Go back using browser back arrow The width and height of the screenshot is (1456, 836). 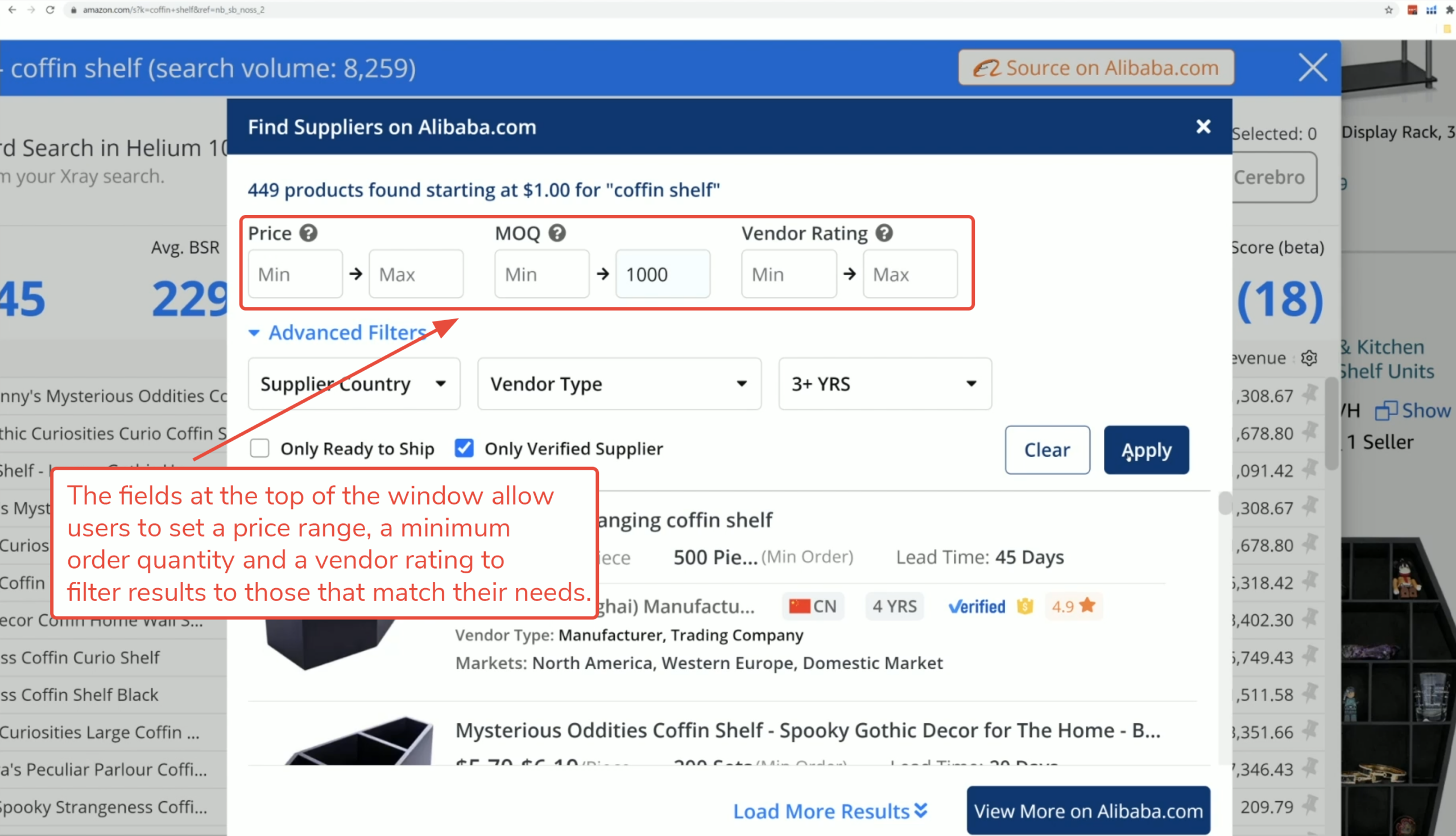[x=12, y=10]
